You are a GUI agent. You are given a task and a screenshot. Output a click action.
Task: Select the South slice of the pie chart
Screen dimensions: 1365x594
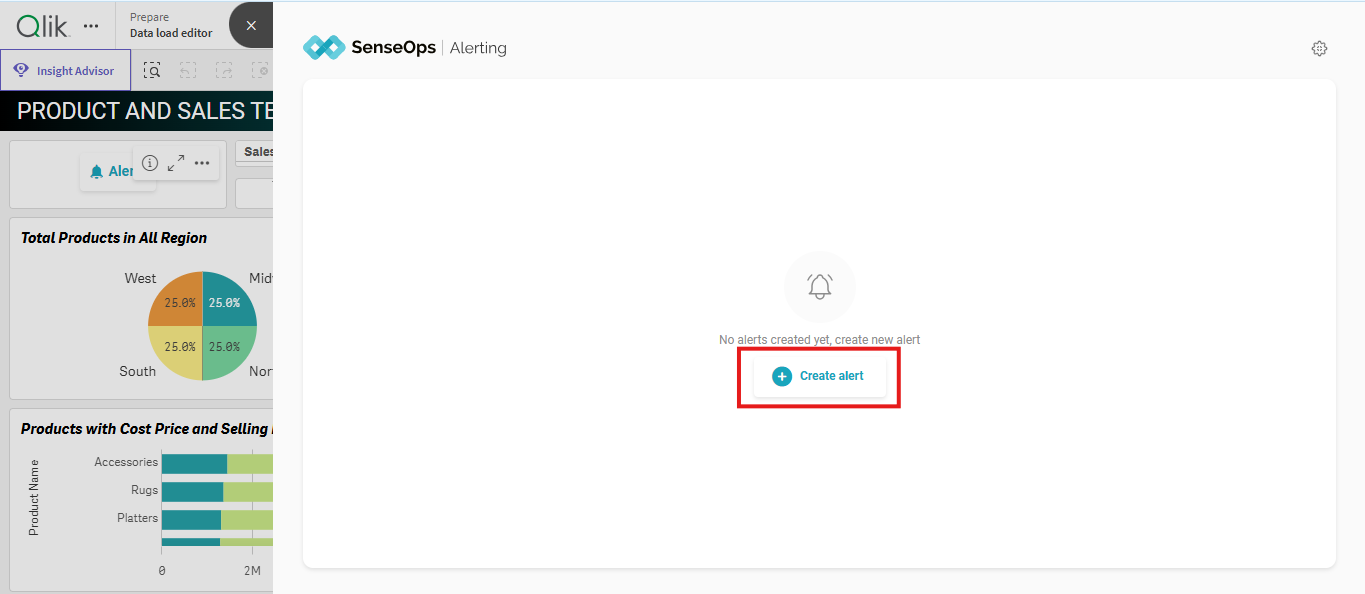(176, 352)
